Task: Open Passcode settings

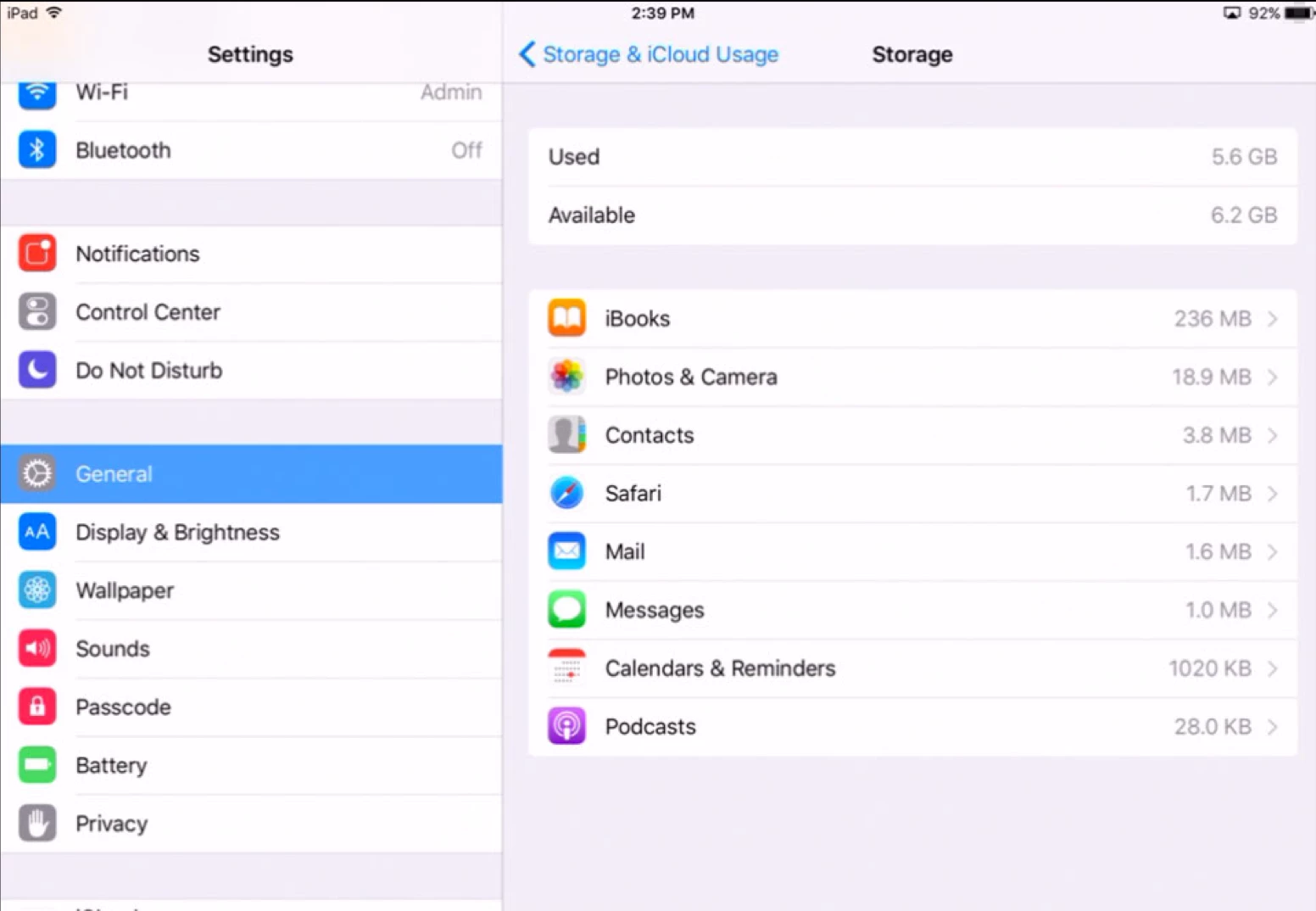Action: [x=251, y=707]
